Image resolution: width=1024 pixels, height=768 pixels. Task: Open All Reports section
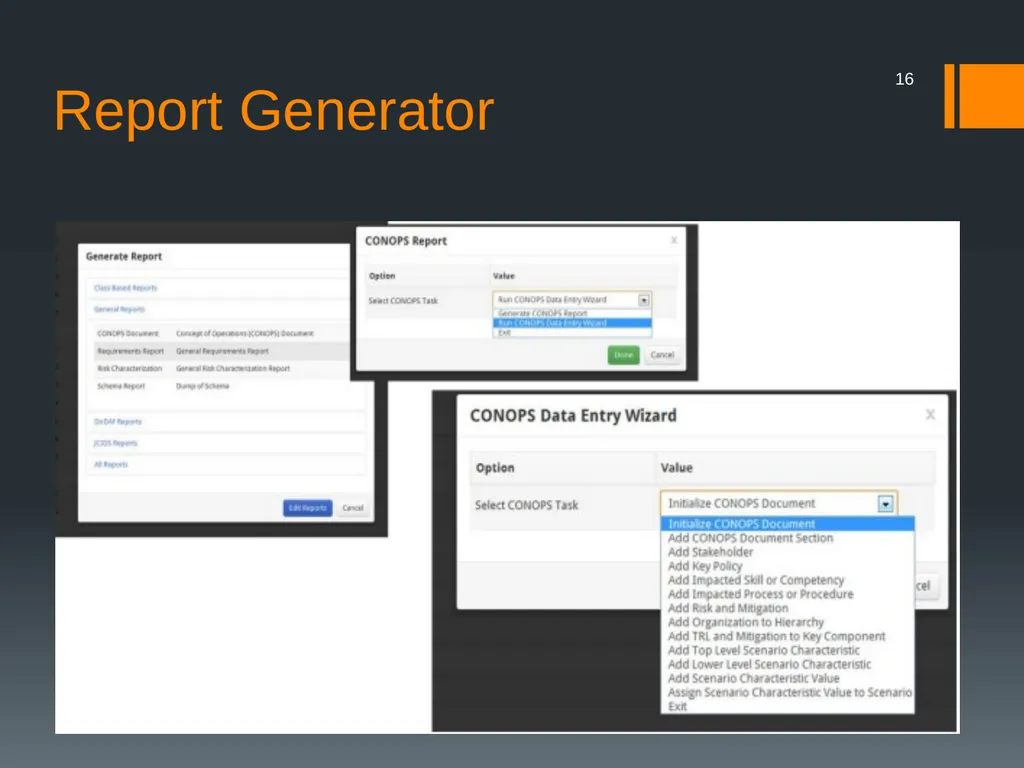pyautogui.click(x=111, y=465)
